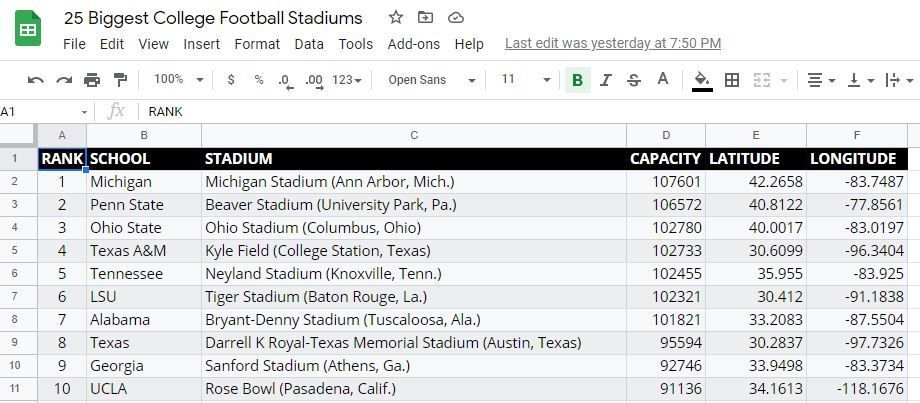Click the Redo arrow icon

pyautogui.click(x=64, y=80)
